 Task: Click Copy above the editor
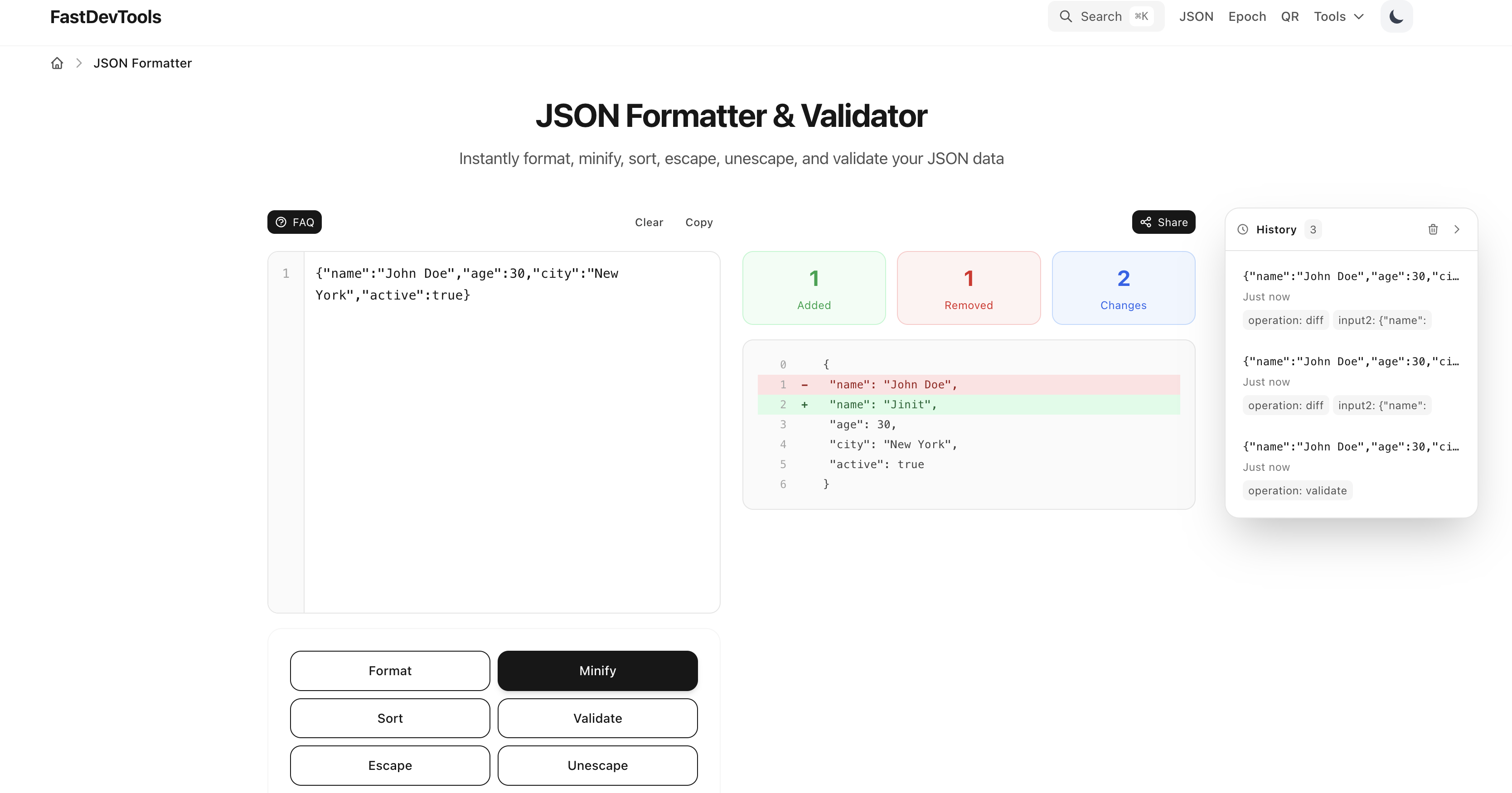[698, 222]
